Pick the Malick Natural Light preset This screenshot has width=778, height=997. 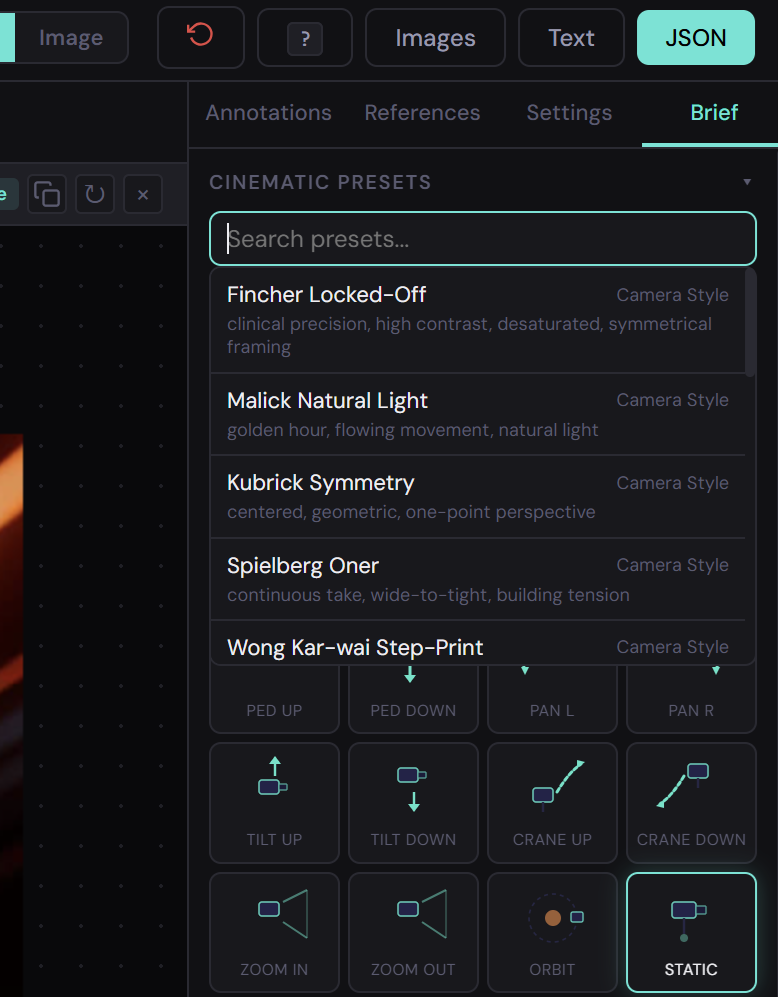[x=478, y=415]
